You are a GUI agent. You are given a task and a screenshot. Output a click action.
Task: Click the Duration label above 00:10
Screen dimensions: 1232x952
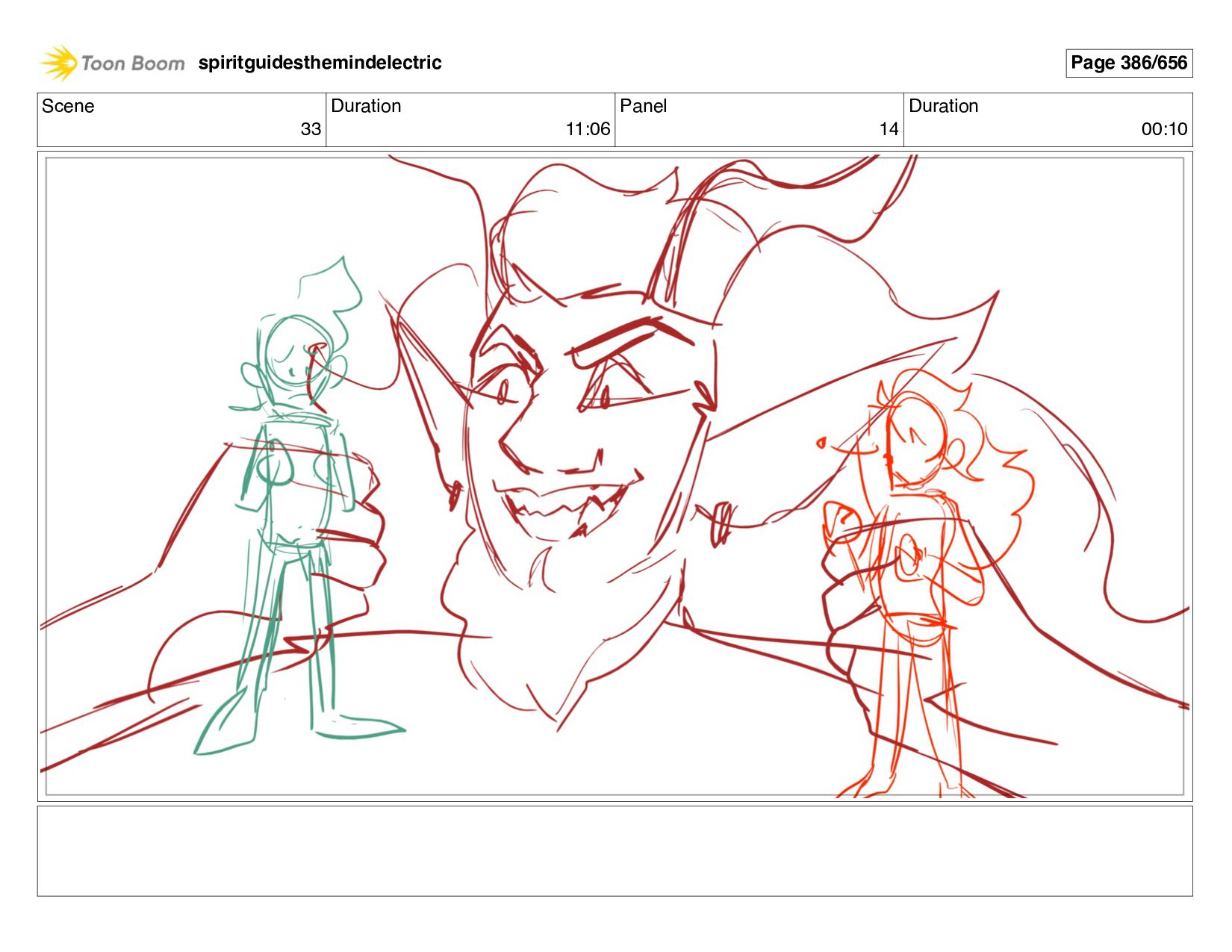click(x=943, y=106)
